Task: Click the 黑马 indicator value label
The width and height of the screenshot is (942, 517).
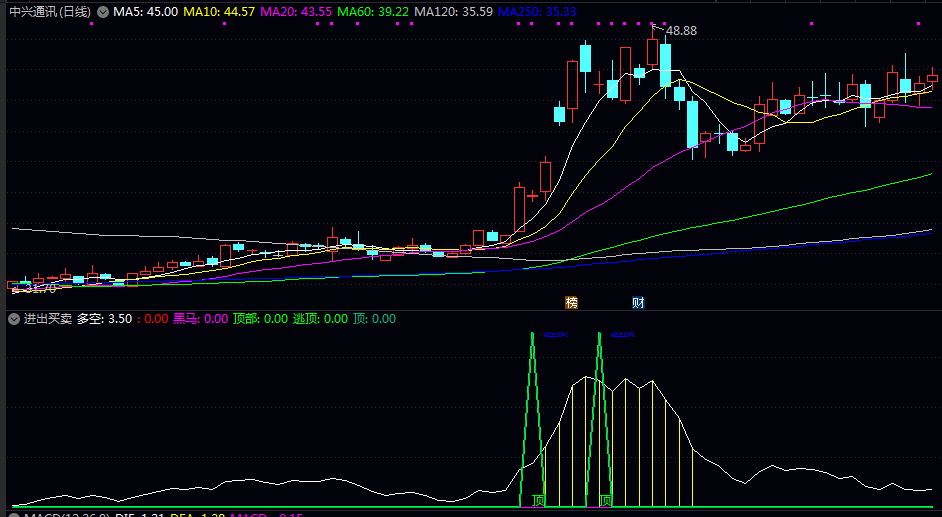Action: [x=200, y=319]
